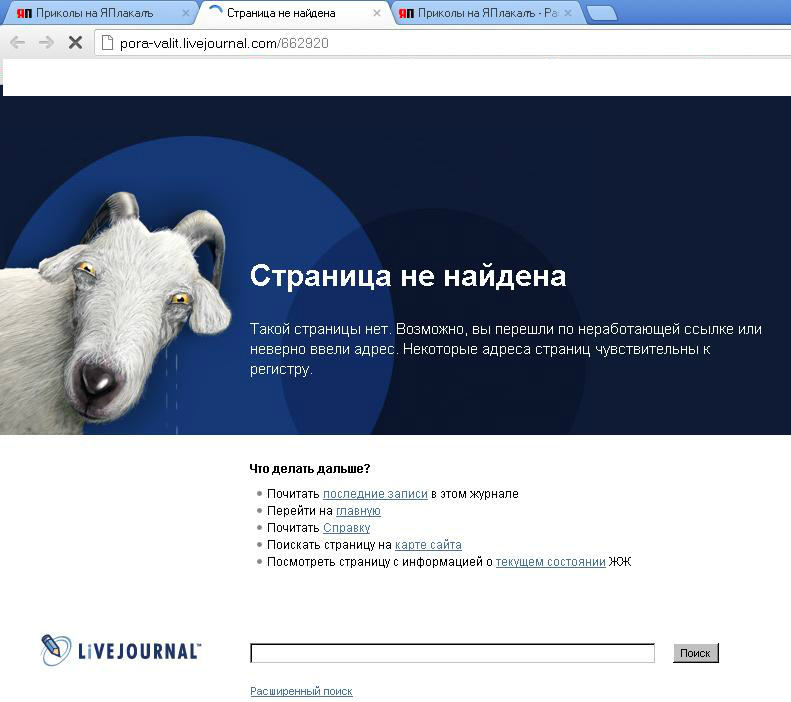Screen dimensions: 791x702
Task: Click the LiveJournal logo
Action: 121,650
